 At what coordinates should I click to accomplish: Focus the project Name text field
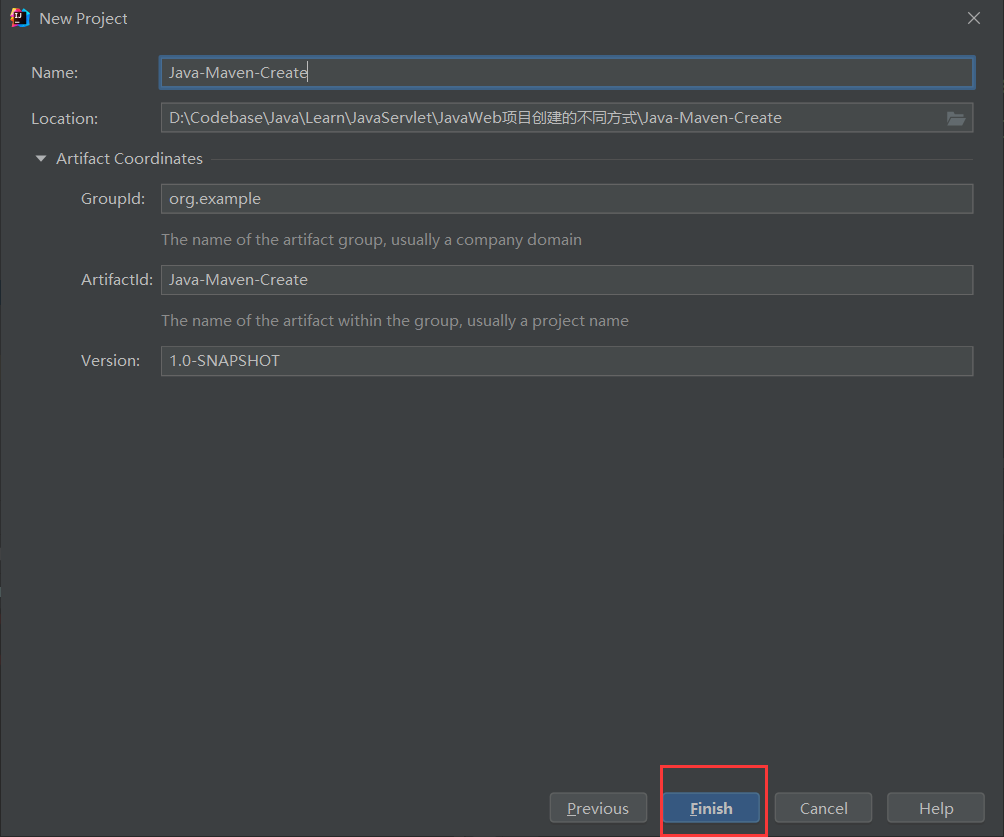click(x=566, y=73)
